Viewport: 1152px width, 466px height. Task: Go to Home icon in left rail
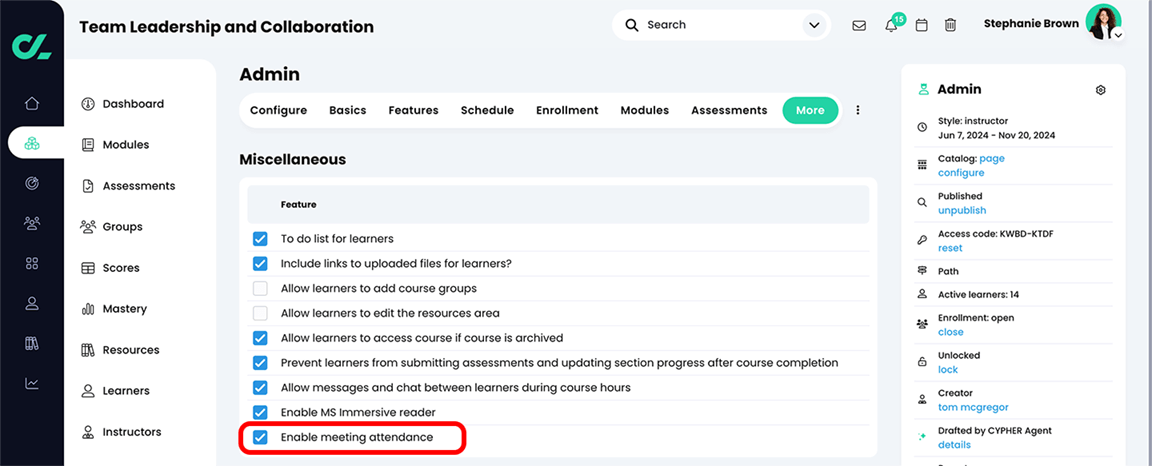[32, 103]
